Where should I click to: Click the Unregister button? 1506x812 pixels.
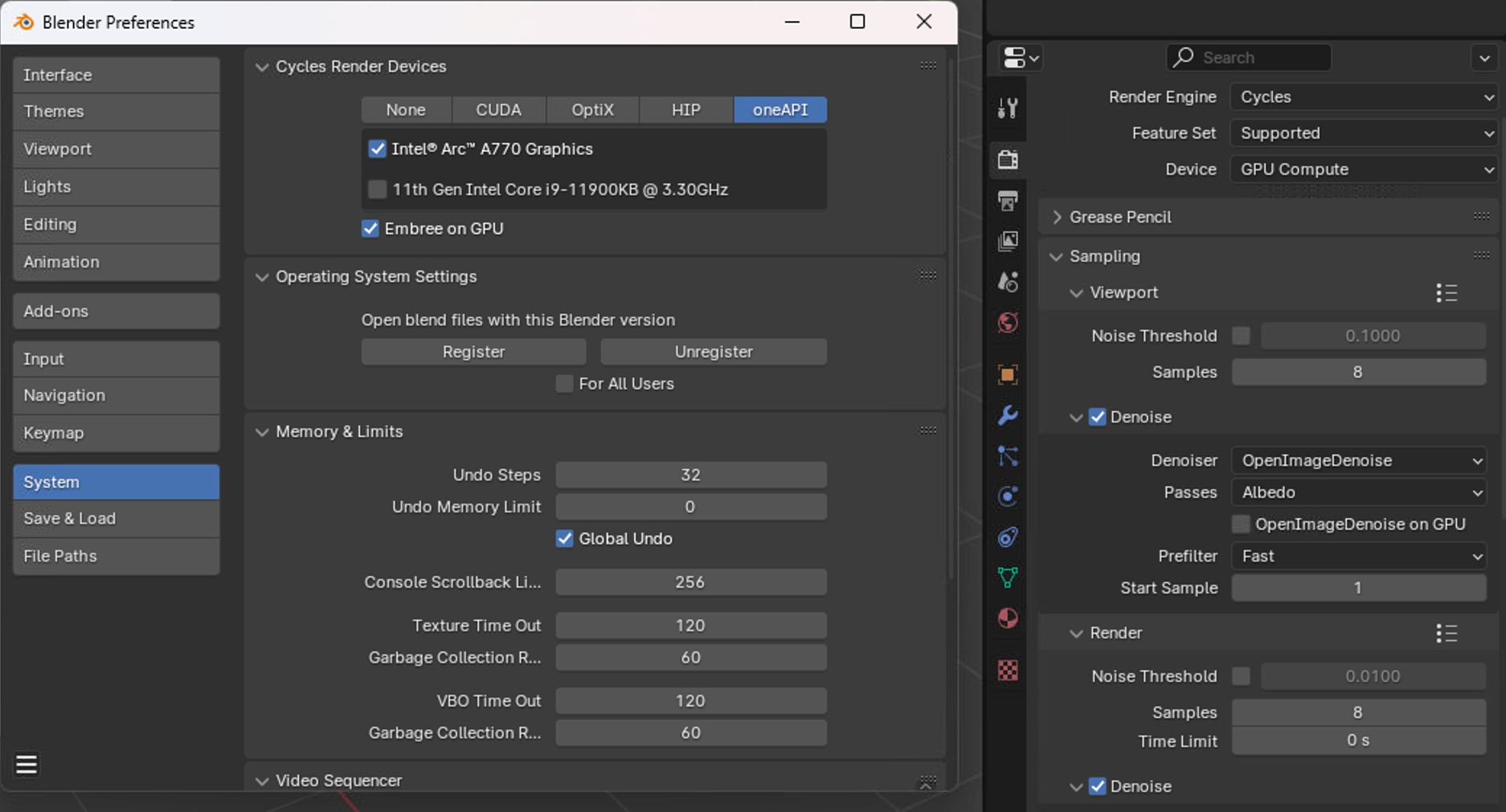click(x=714, y=352)
